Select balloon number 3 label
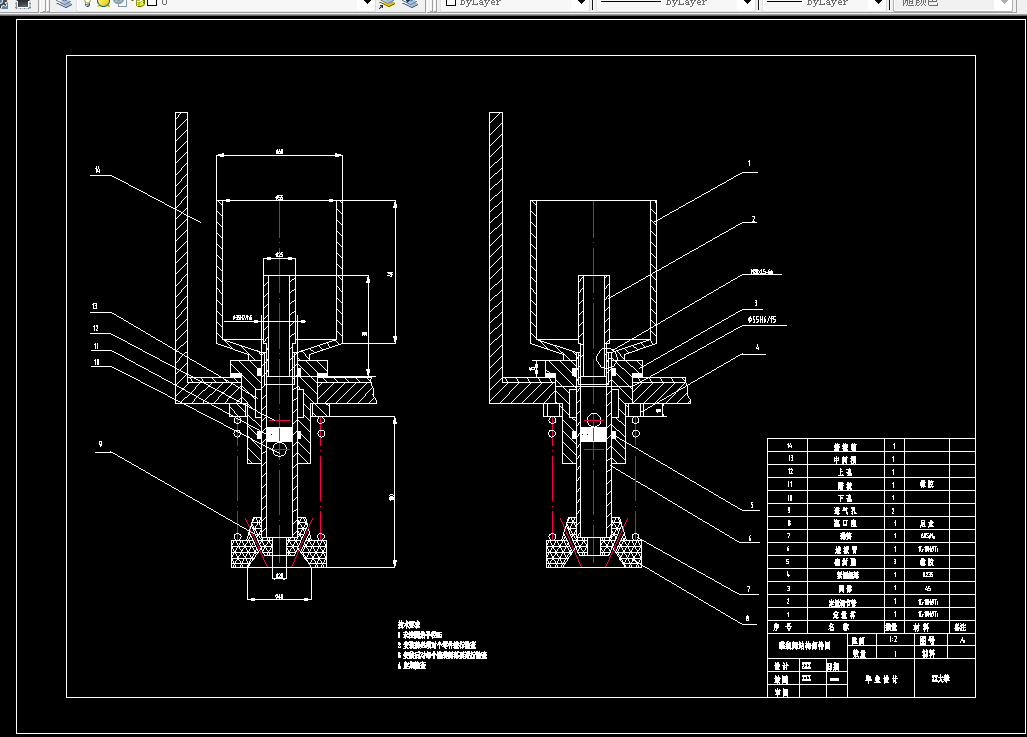The width and height of the screenshot is (1027, 737). pos(756,303)
